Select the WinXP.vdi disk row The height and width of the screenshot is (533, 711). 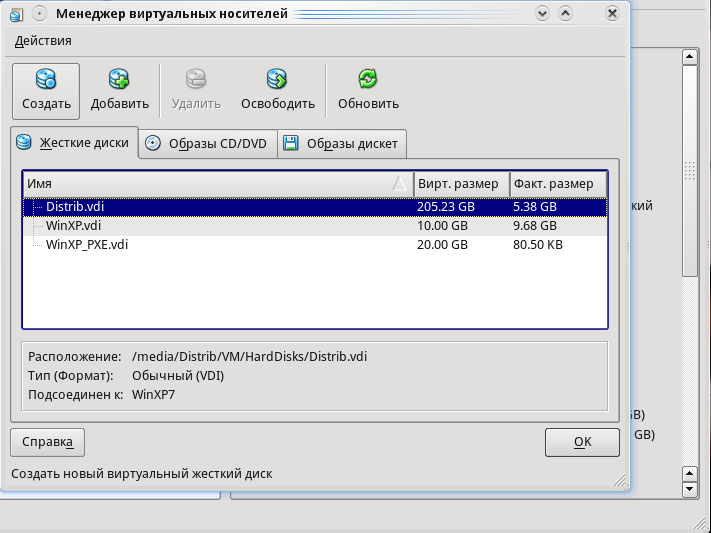315,226
